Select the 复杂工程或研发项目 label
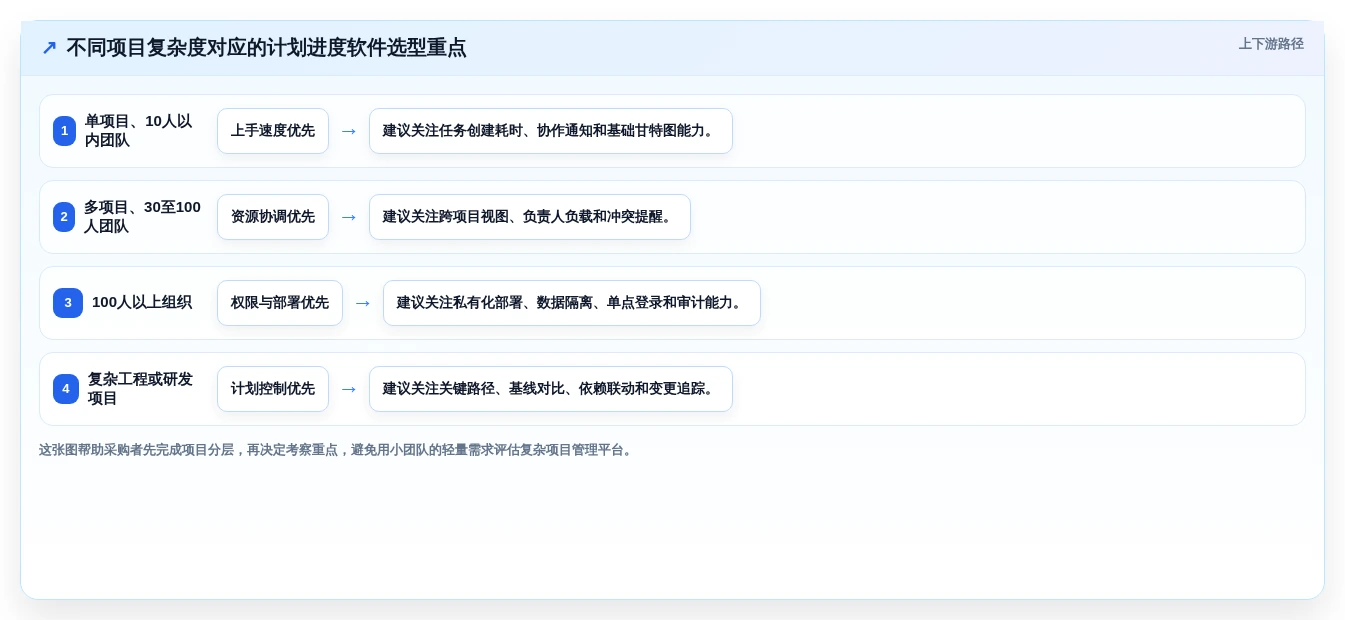 coord(141,389)
